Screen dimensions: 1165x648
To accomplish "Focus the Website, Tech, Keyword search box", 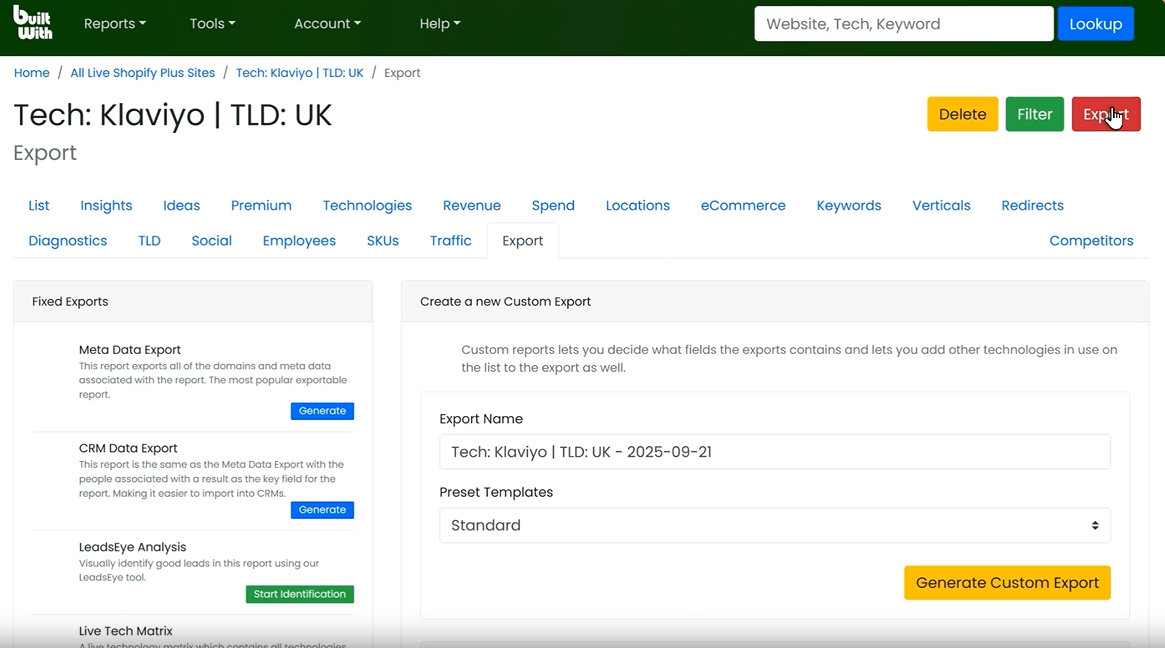I will 903,24.
